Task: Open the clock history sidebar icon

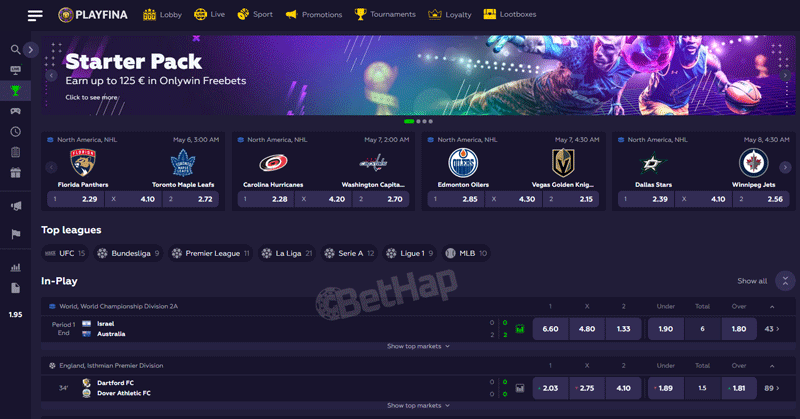Action: pos(15,132)
